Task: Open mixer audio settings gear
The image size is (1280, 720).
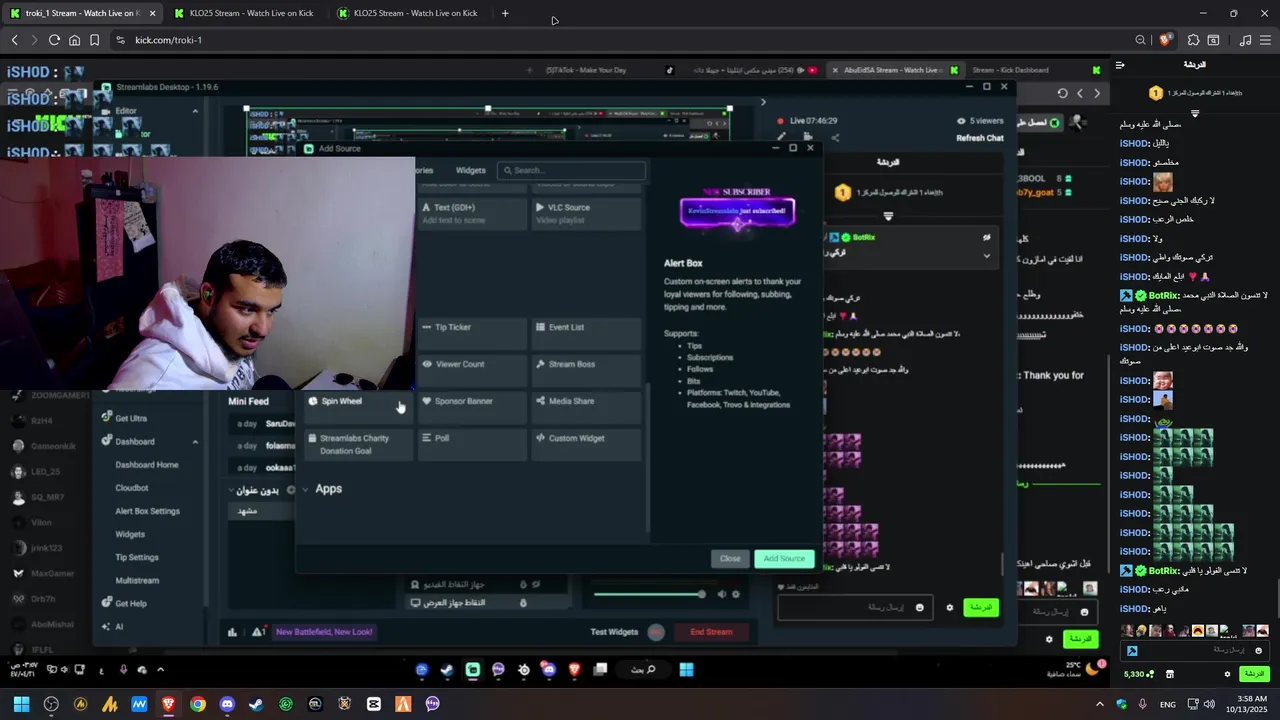Action: point(736,594)
